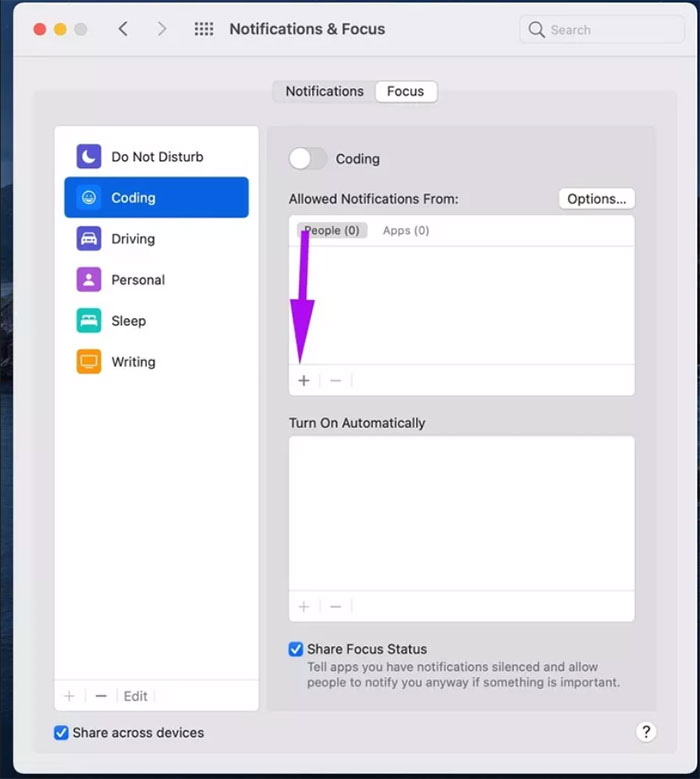Uncheck Share Focus Status checkbox
Viewport: 700px width, 779px height.
(x=296, y=649)
